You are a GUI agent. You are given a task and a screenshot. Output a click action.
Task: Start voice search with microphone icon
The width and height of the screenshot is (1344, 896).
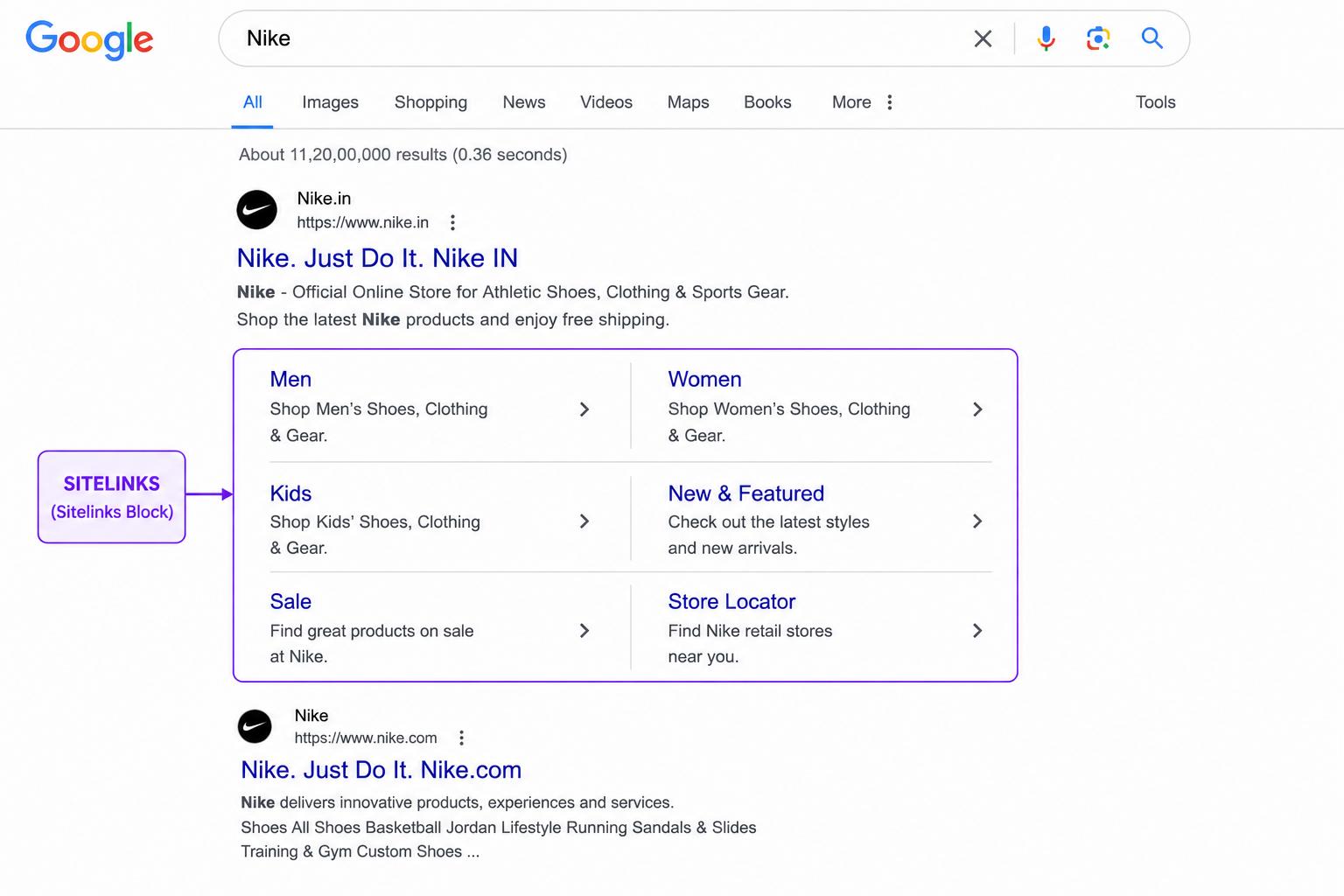tap(1046, 38)
